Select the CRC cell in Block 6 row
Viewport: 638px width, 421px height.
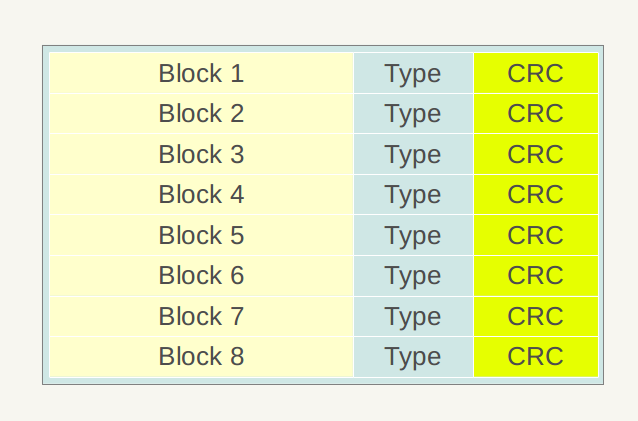point(535,275)
